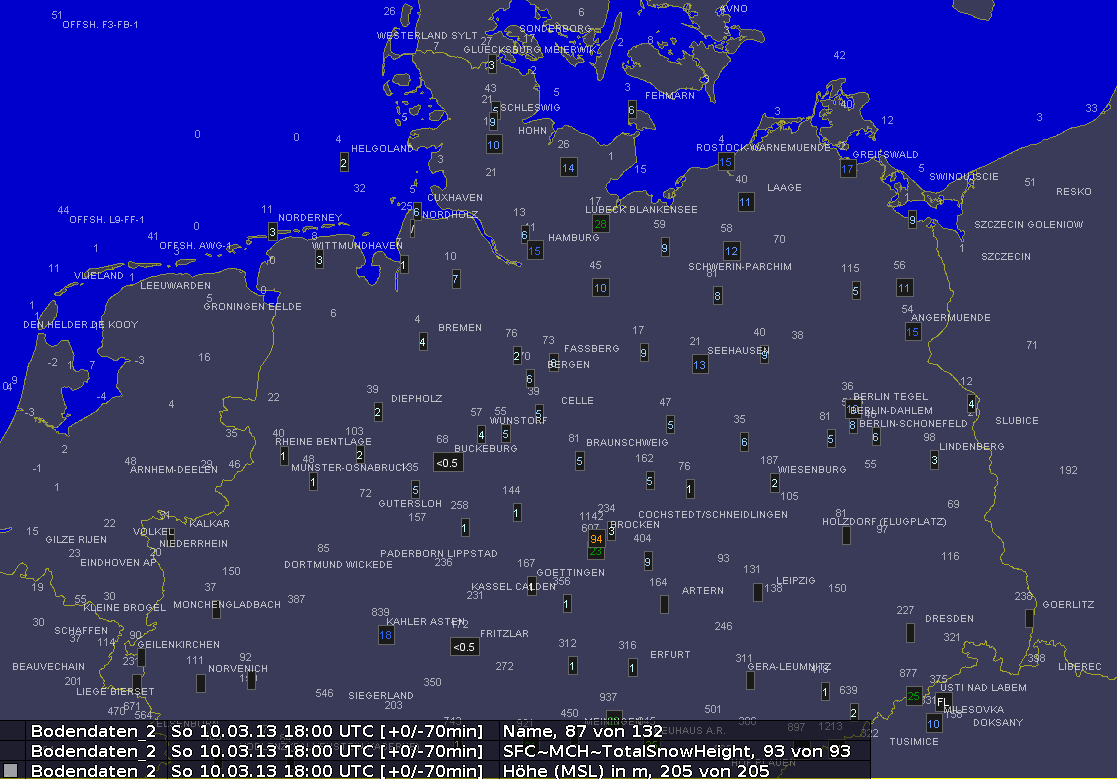1117x779 pixels.
Task: Click the blue 18 marker at Kahler Asten
Action: [386, 635]
